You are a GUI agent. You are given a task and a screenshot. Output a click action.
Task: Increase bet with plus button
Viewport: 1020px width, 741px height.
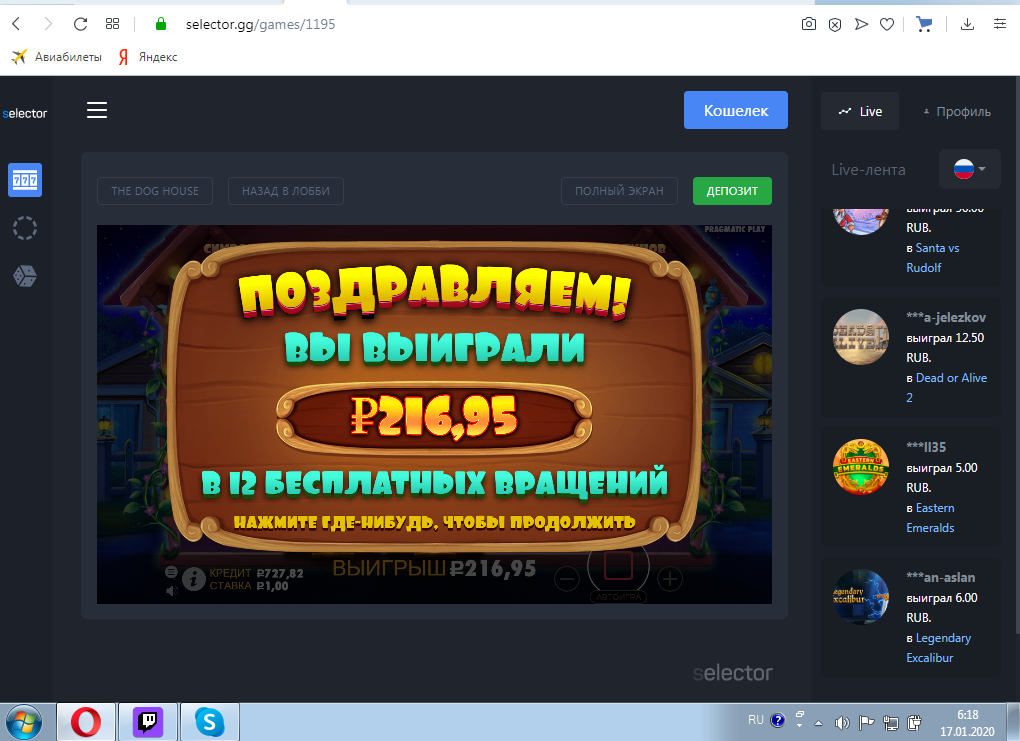tap(670, 578)
